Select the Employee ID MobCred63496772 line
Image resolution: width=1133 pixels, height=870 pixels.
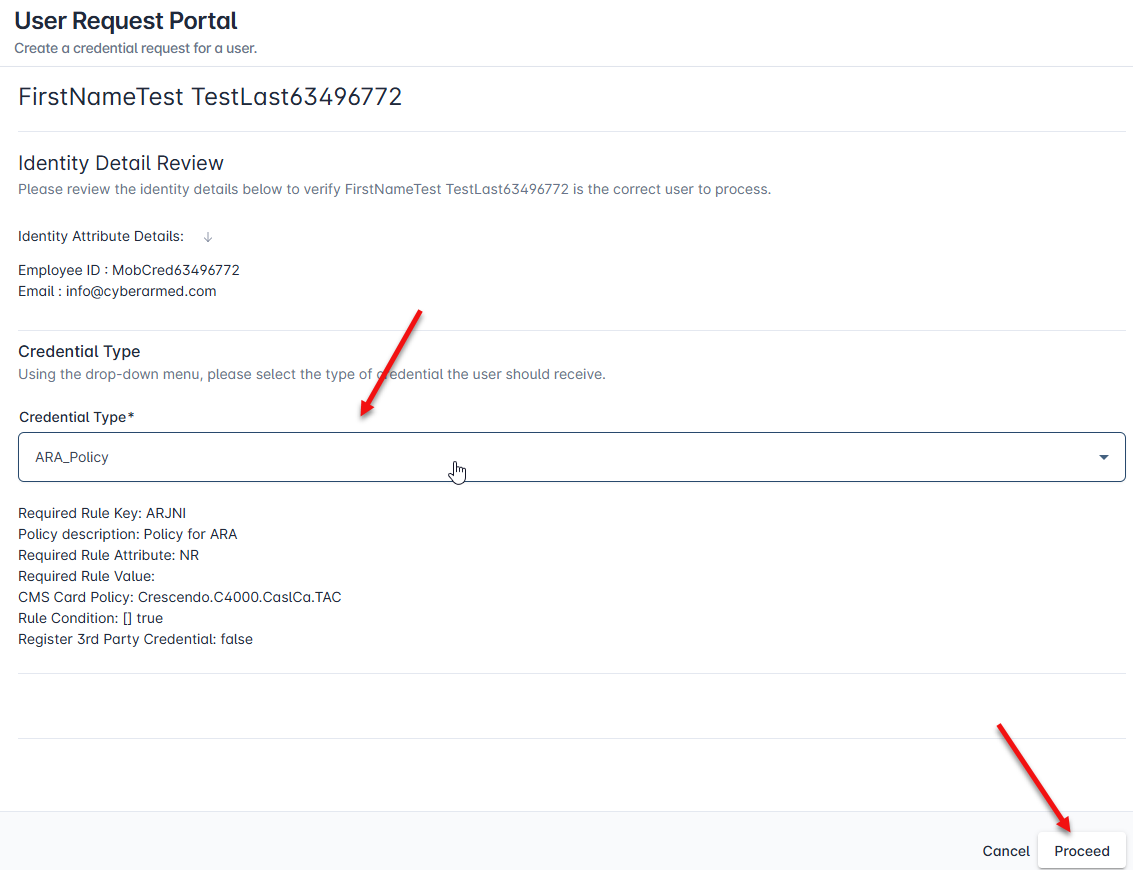129,270
